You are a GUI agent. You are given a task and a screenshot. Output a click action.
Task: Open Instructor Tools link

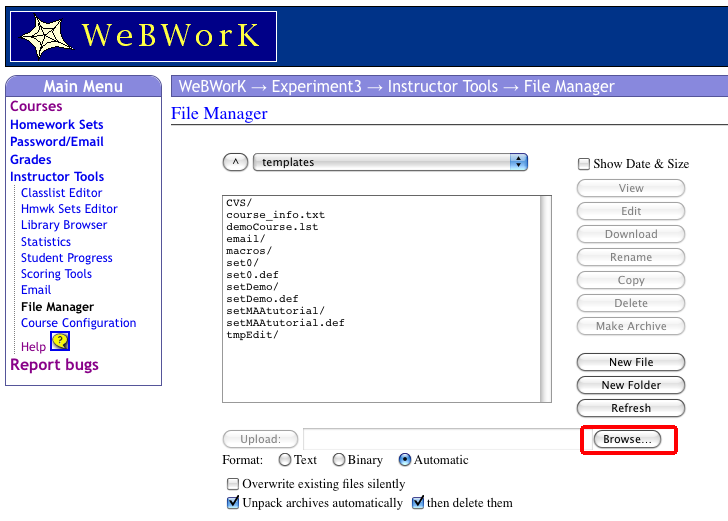[x=57, y=177]
